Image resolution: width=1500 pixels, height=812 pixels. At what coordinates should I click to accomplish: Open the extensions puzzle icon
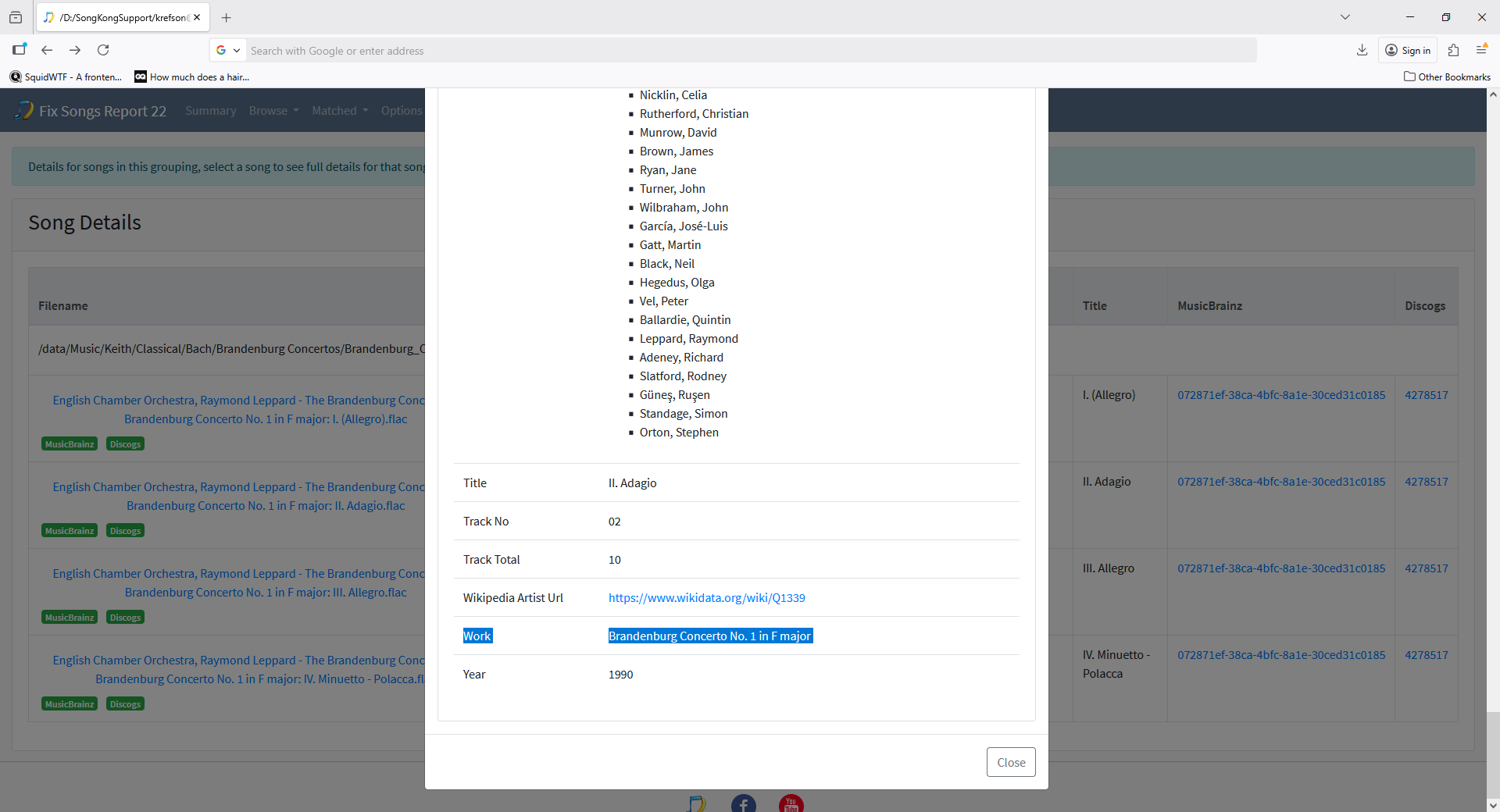[1453, 50]
